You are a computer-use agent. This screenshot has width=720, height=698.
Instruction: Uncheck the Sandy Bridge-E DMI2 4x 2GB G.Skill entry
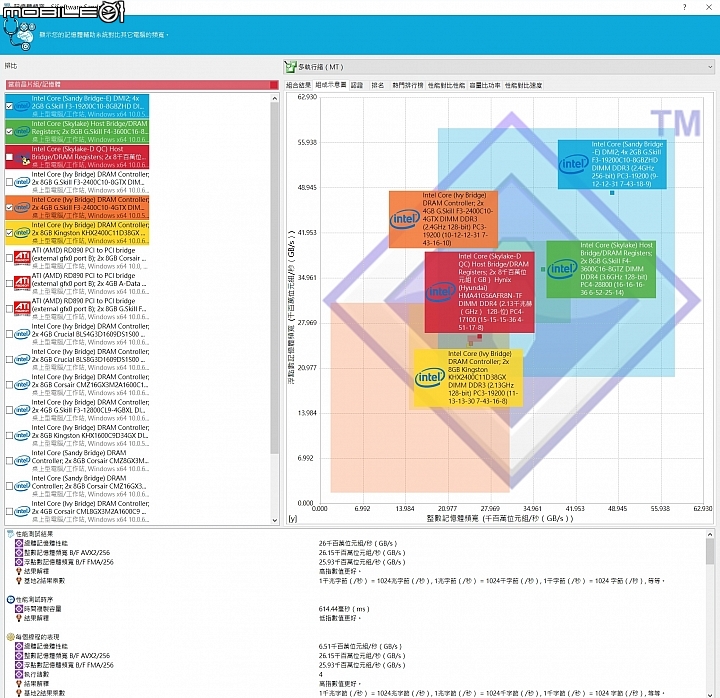pyautogui.click(x=9, y=106)
